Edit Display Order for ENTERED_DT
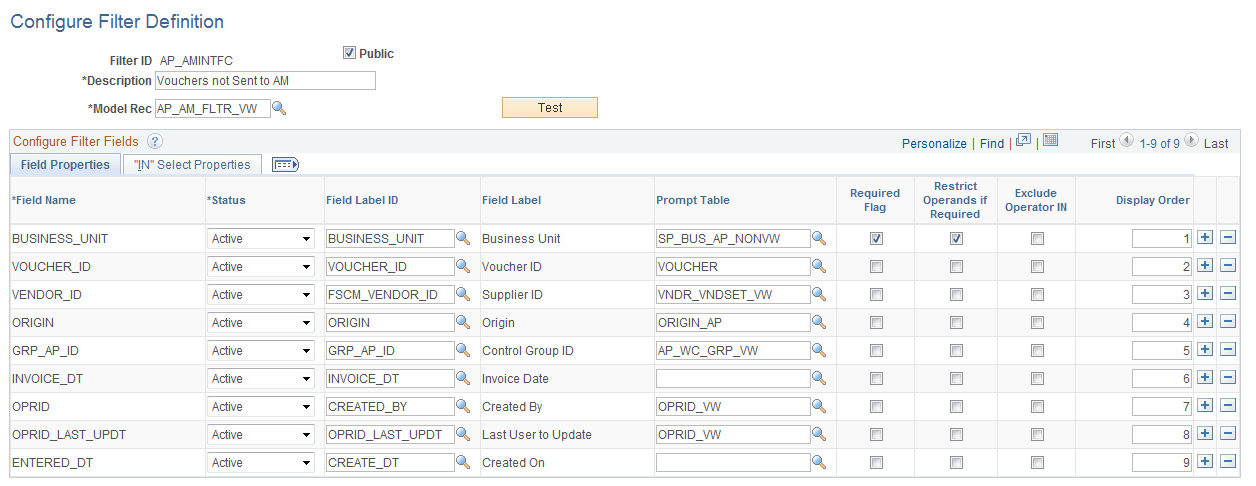The image size is (1256, 486). 1163,463
